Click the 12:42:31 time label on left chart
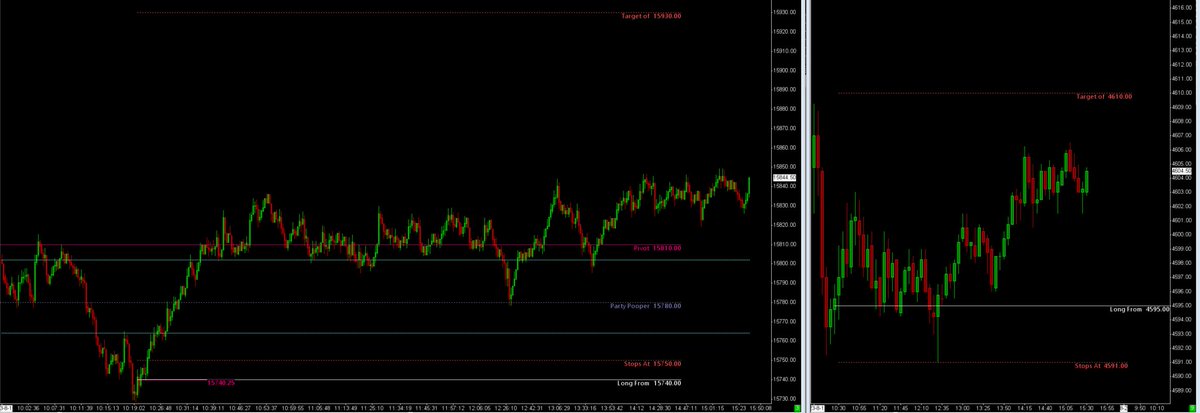Image resolution: width=1200 pixels, height=413 pixels. (534, 408)
